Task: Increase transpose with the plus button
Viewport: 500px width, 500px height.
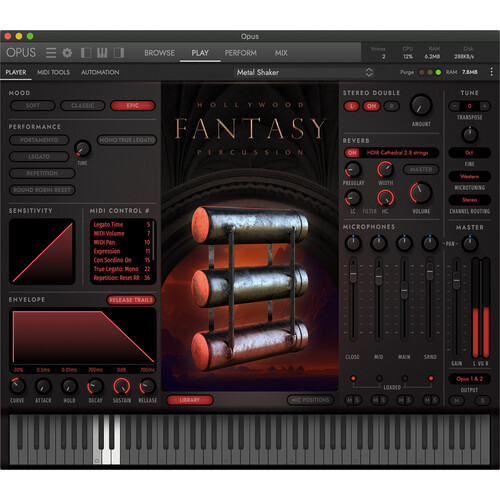Action: (484, 106)
